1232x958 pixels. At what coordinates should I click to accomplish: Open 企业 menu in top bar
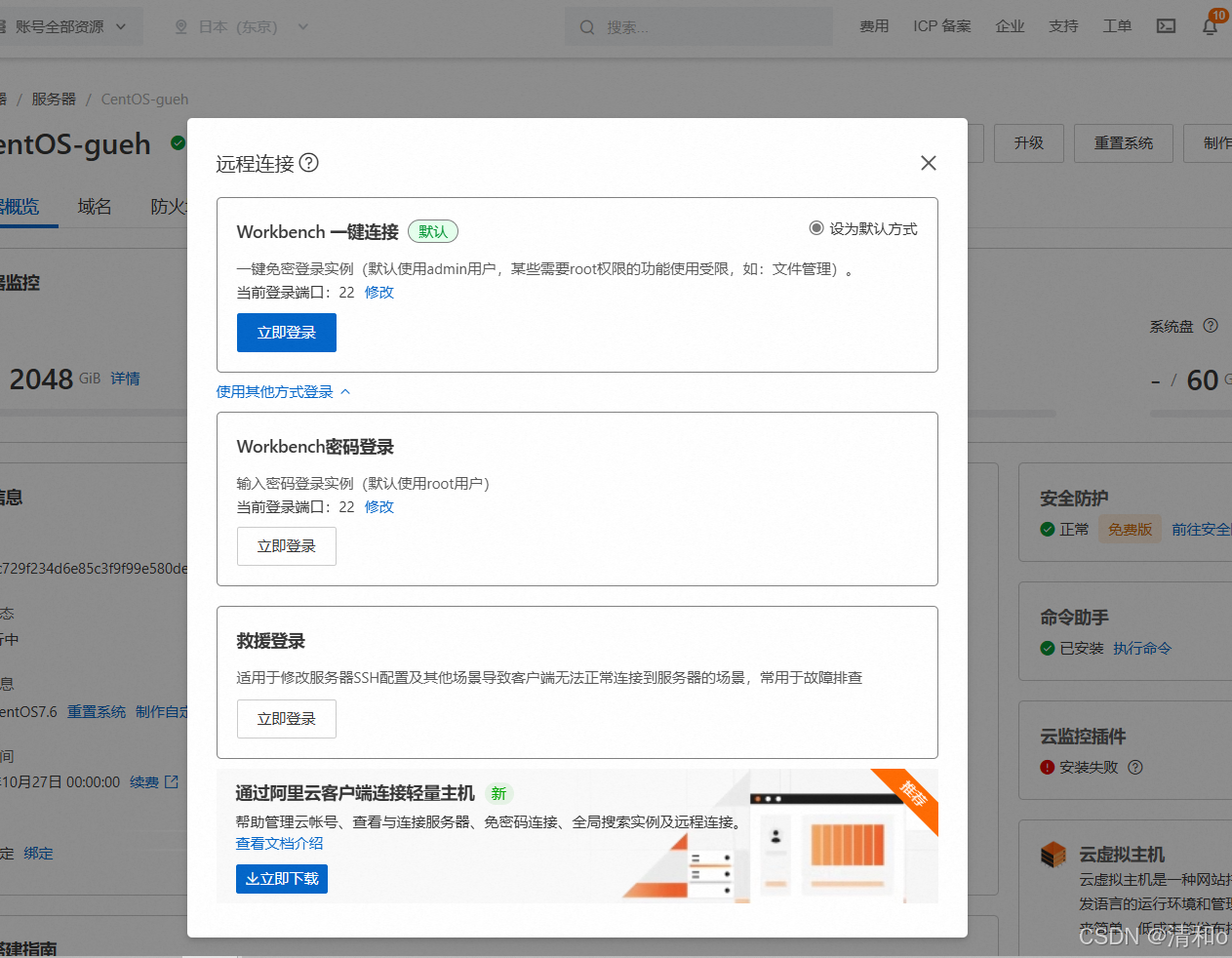point(1011,26)
